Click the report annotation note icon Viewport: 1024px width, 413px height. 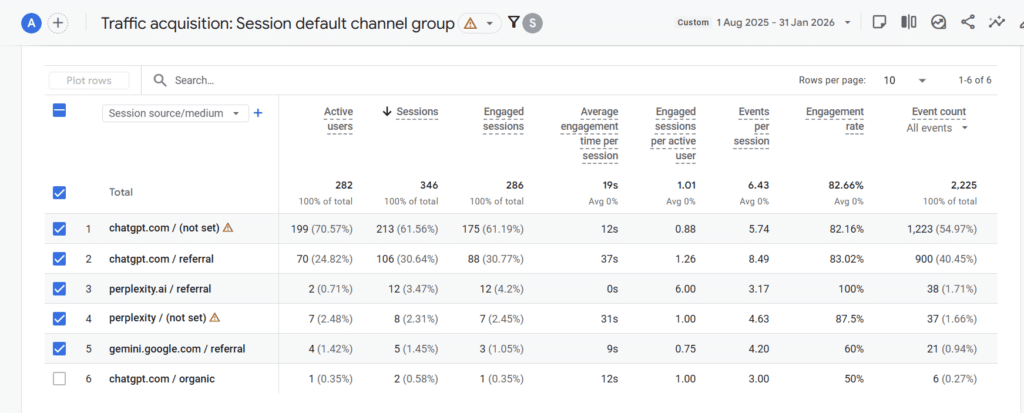click(x=879, y=22)
